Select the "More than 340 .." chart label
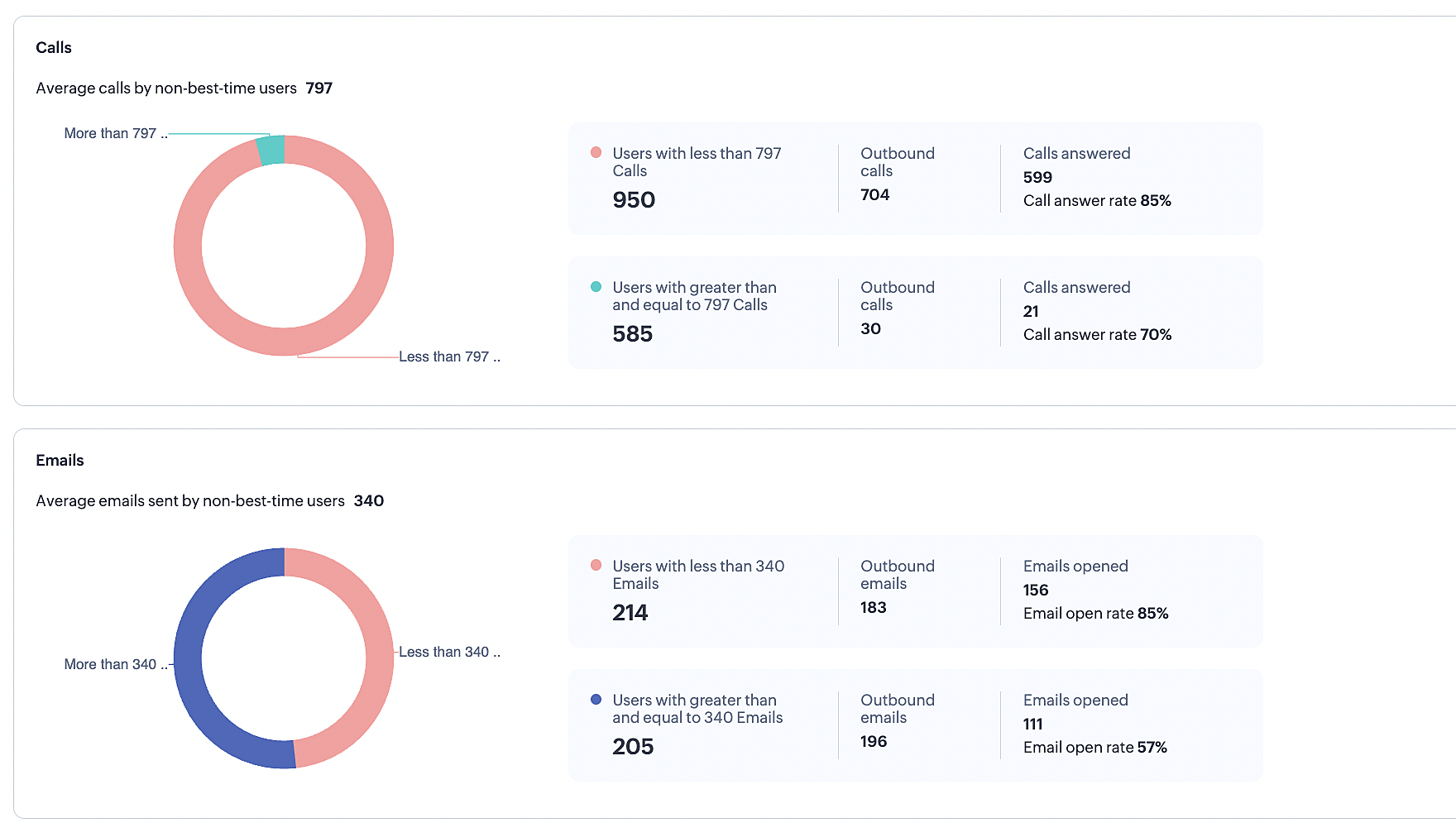The image size is (1456, 837). [x=116, y=664]
